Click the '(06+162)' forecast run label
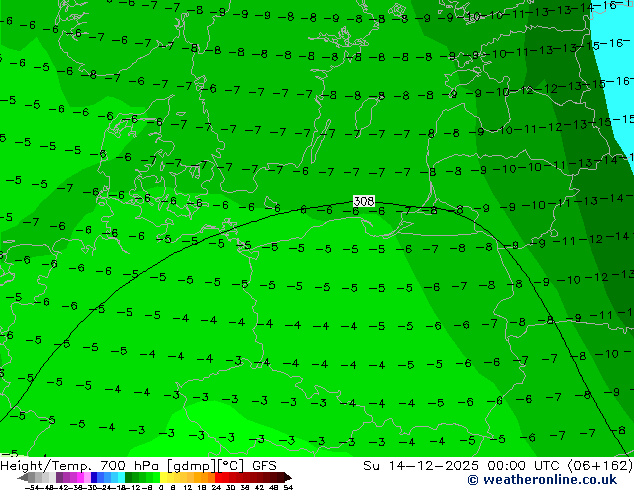Image resolution: width=634 pixels, height=490 pixels. [600, 466]
